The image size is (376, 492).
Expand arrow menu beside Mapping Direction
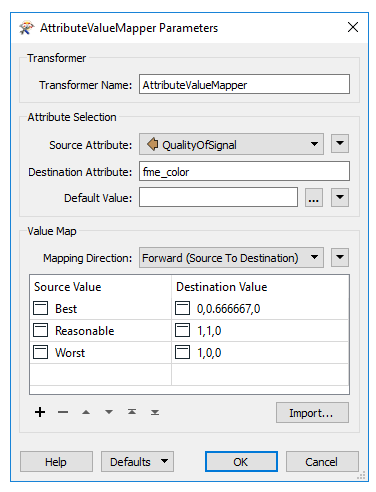340,257
